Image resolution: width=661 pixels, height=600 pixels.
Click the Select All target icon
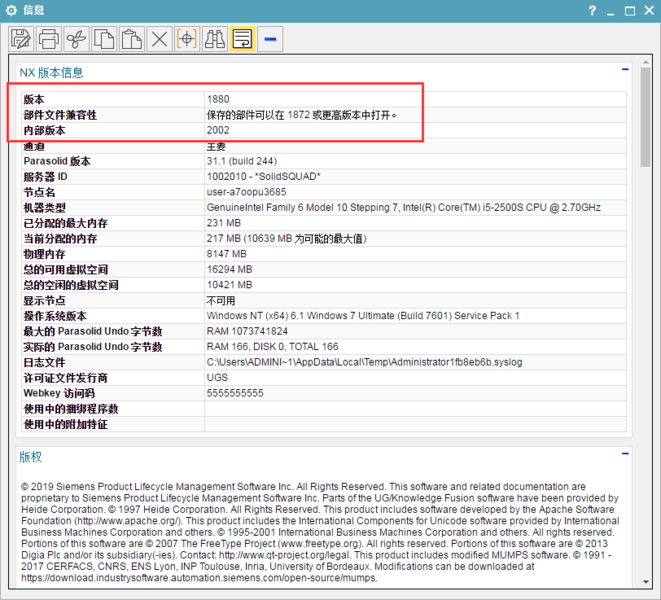186,39
